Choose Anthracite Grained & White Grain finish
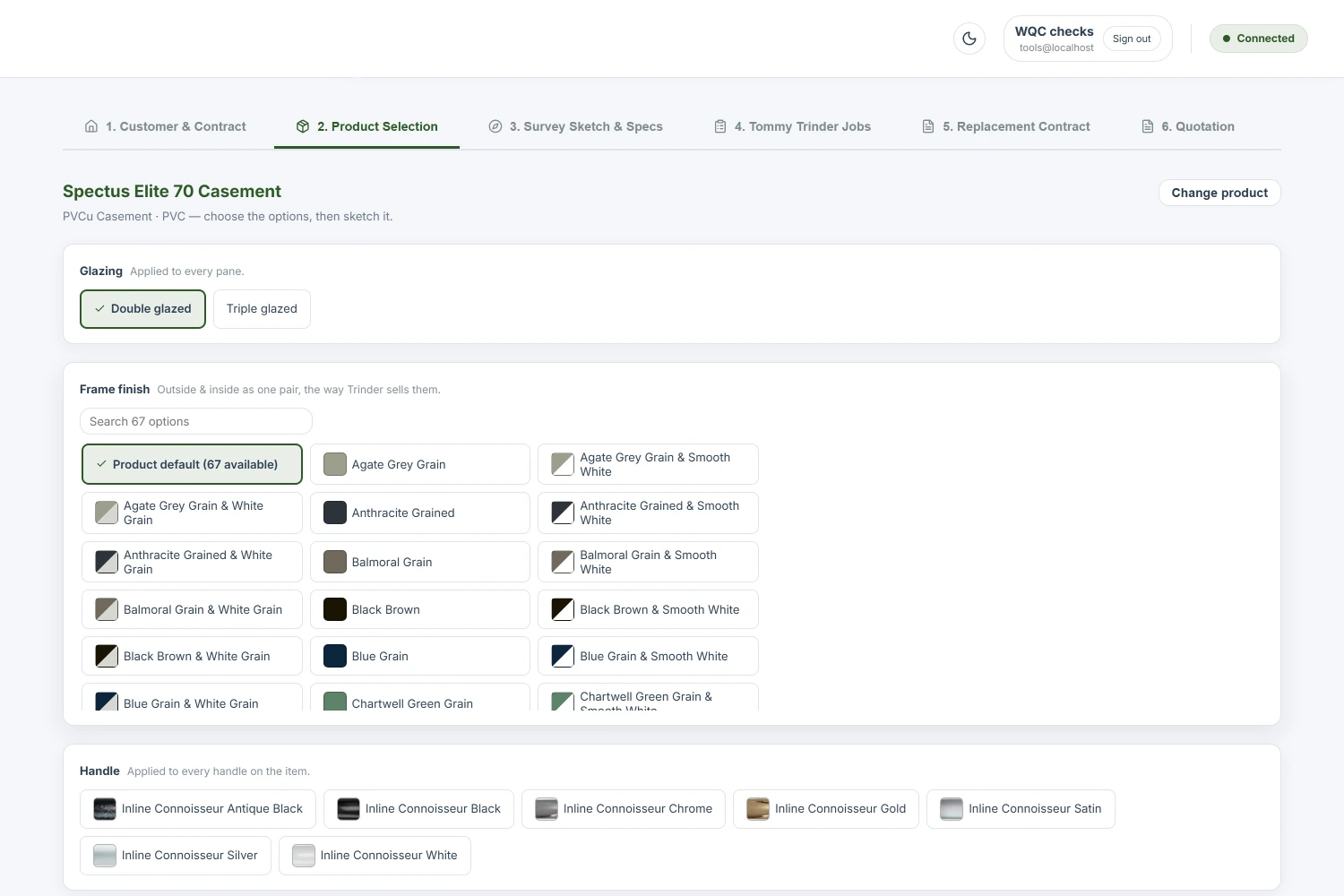The width and height of the screenshot is (1344, 896). [192, 562]
